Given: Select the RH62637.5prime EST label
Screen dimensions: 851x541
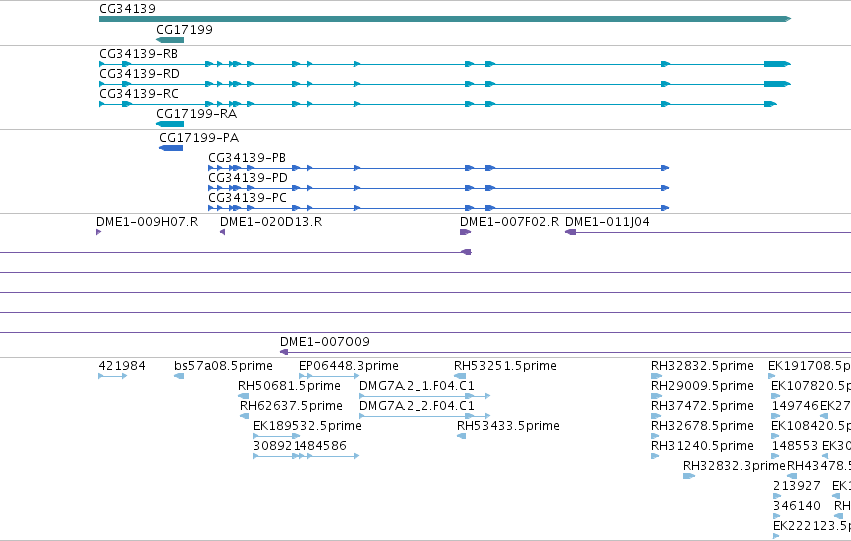Looking at the screenshot, I should coord(291,406).
